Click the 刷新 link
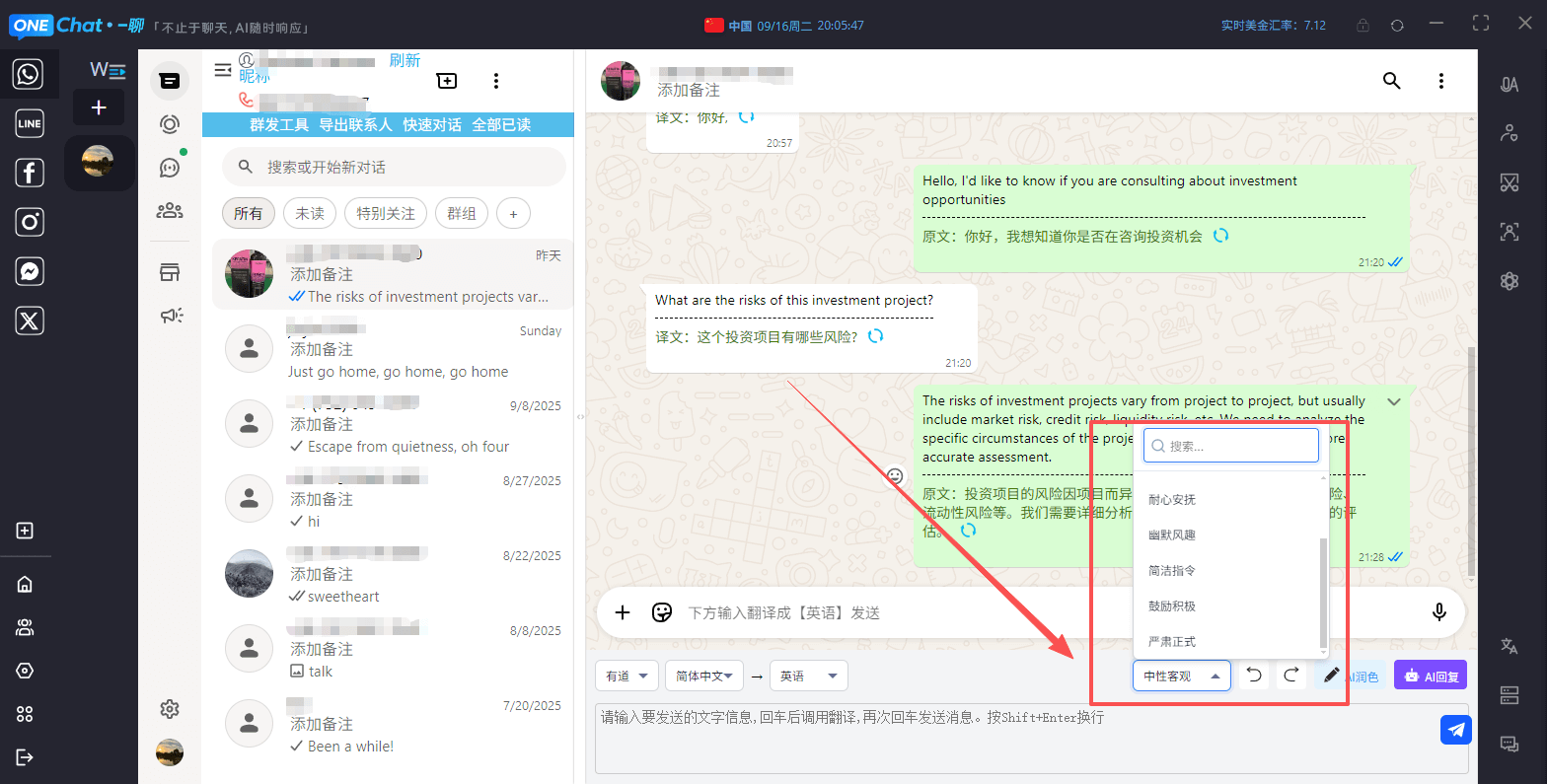Image resolution: width=1547 pixels, height=784 pixels. click(405, 60)
